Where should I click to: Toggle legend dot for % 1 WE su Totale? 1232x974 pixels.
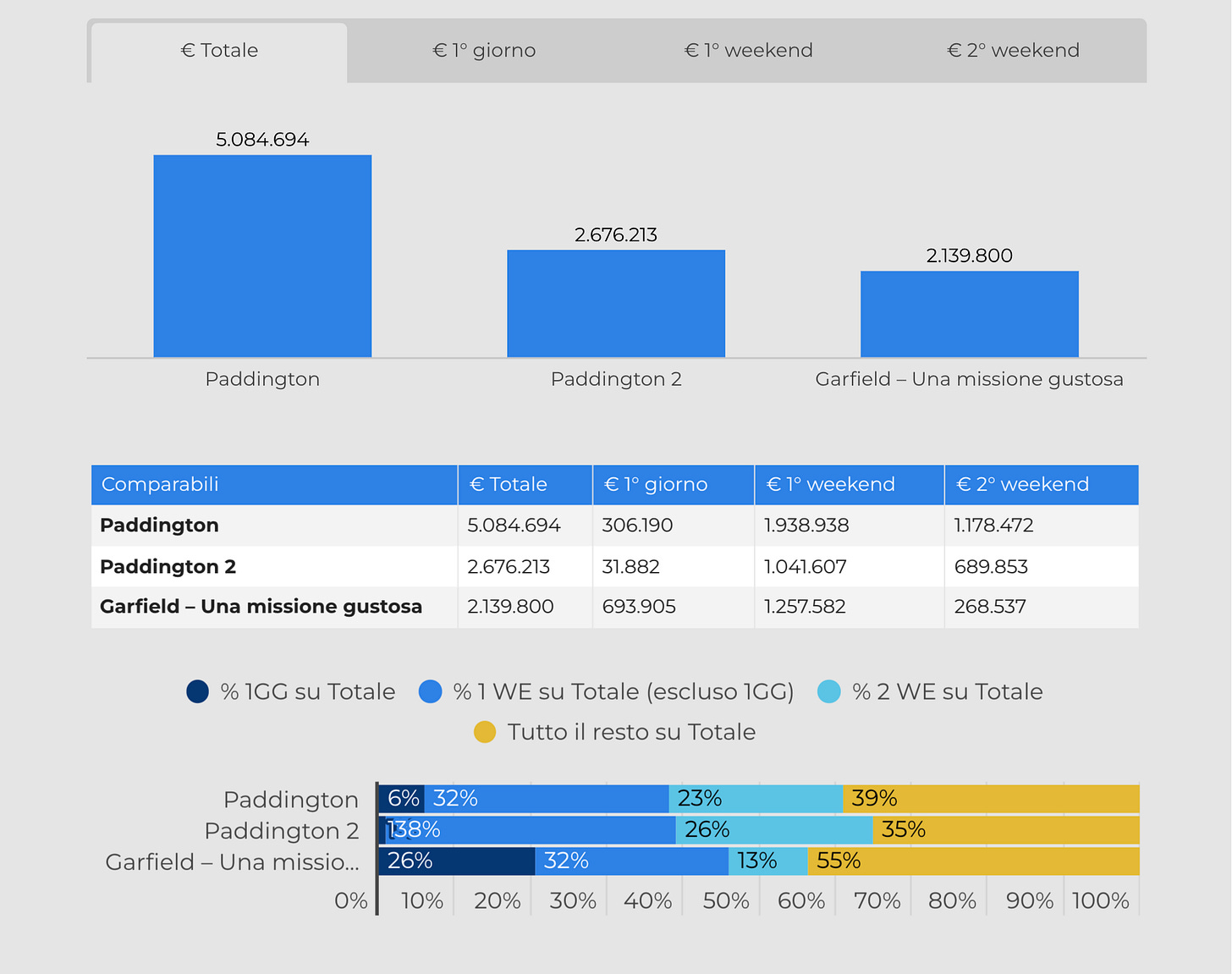click(431, 691)
